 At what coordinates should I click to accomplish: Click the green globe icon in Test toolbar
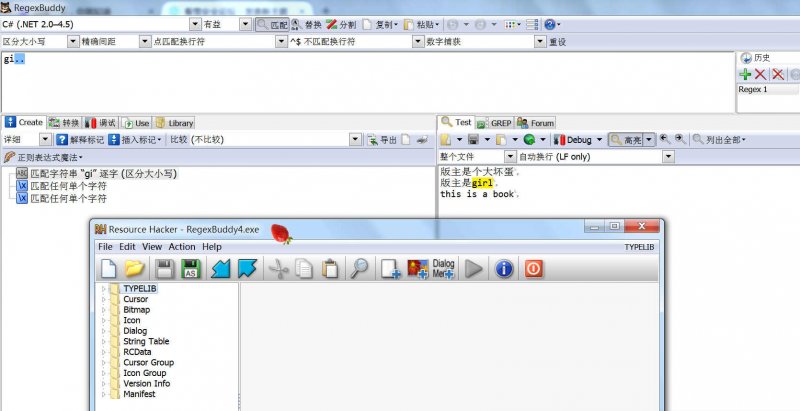pos(529,140)
